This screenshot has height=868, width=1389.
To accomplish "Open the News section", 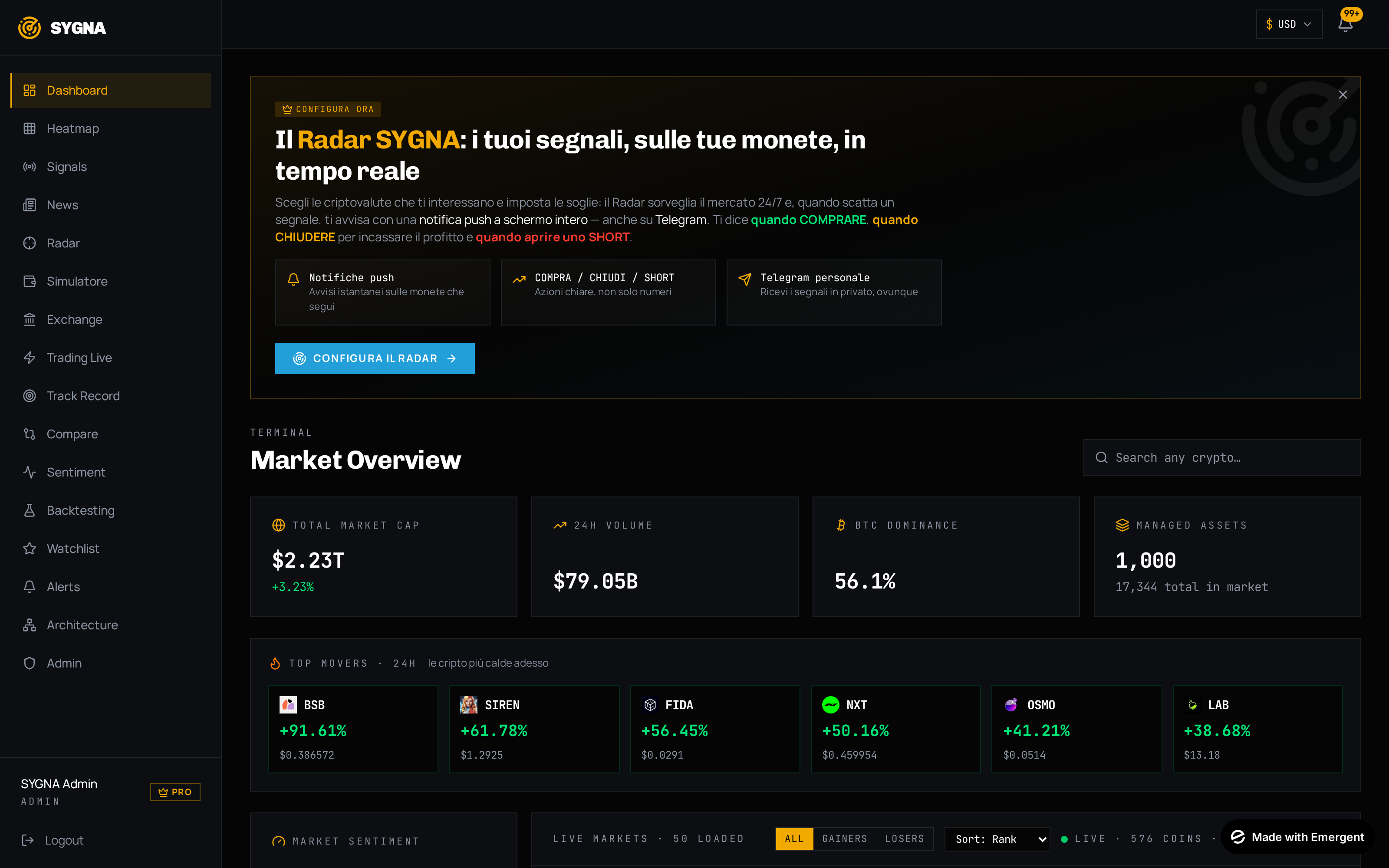I will pyautogui.click(x=111, y=205).
